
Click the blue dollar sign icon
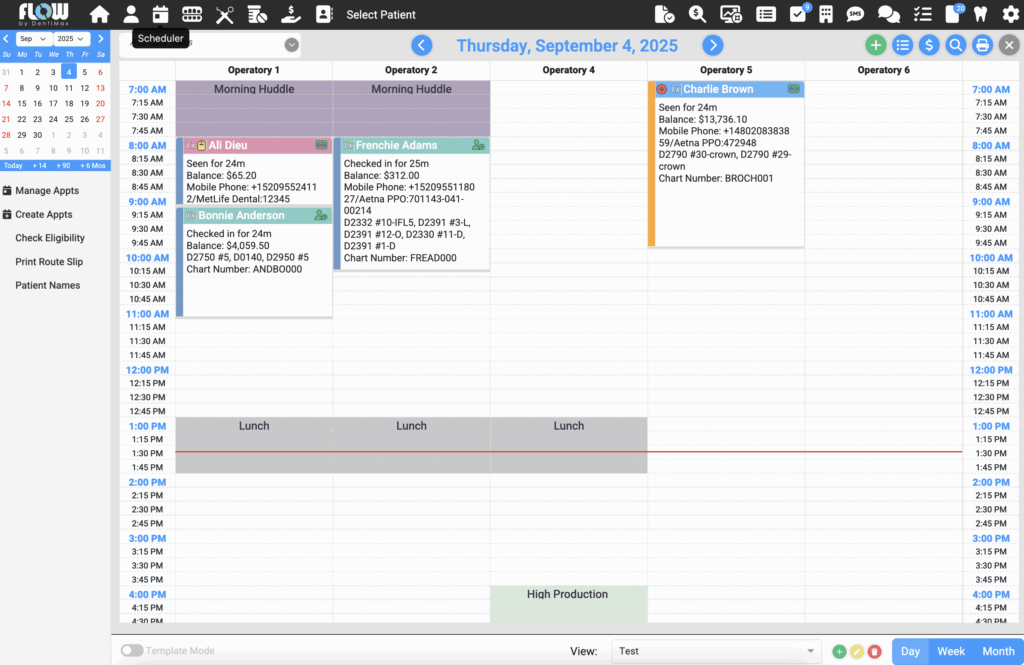click(929, 45)
